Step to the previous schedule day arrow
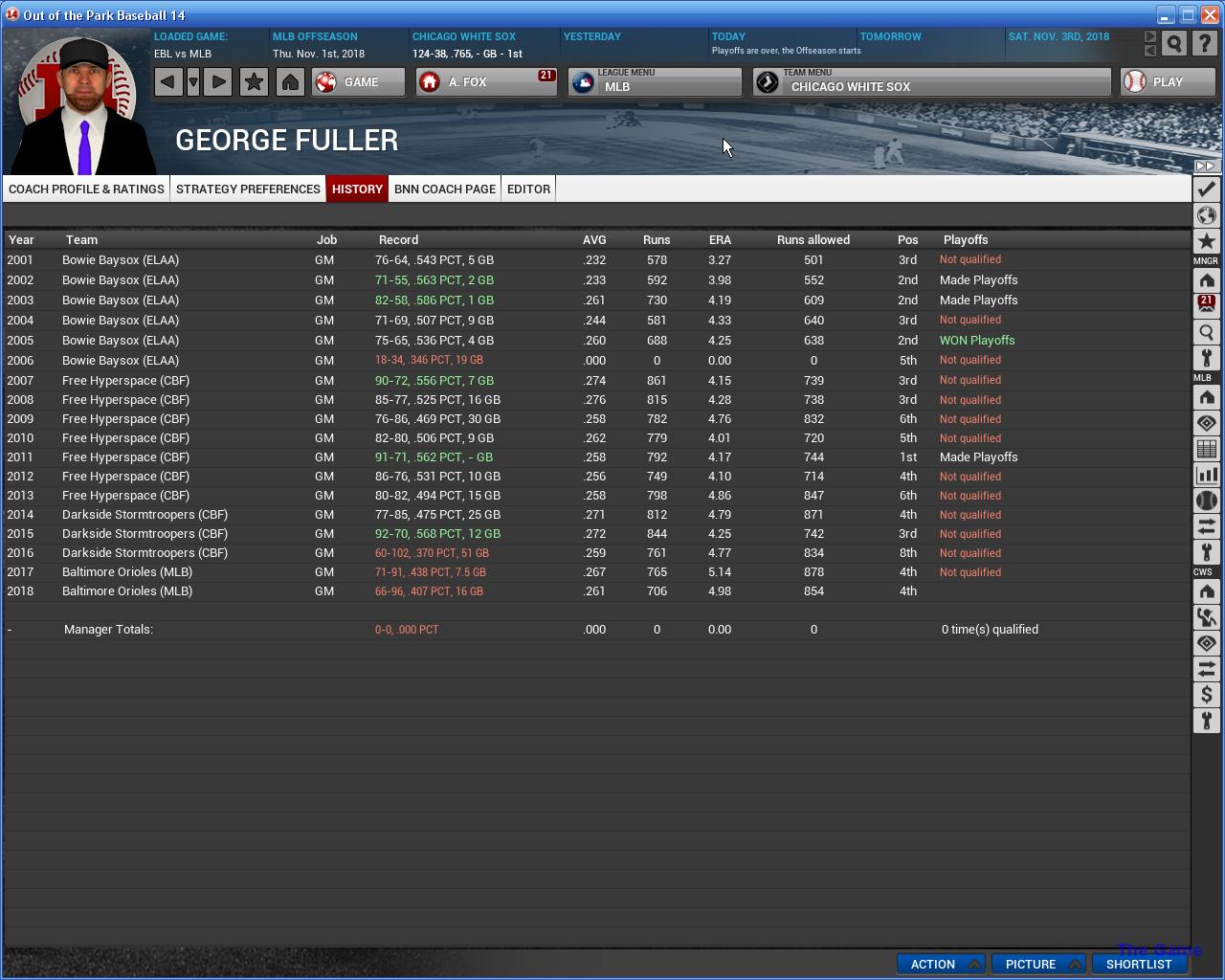The height and width of the screenshot is (980, 1225). pyautogui.click(x=1150, y=51)
